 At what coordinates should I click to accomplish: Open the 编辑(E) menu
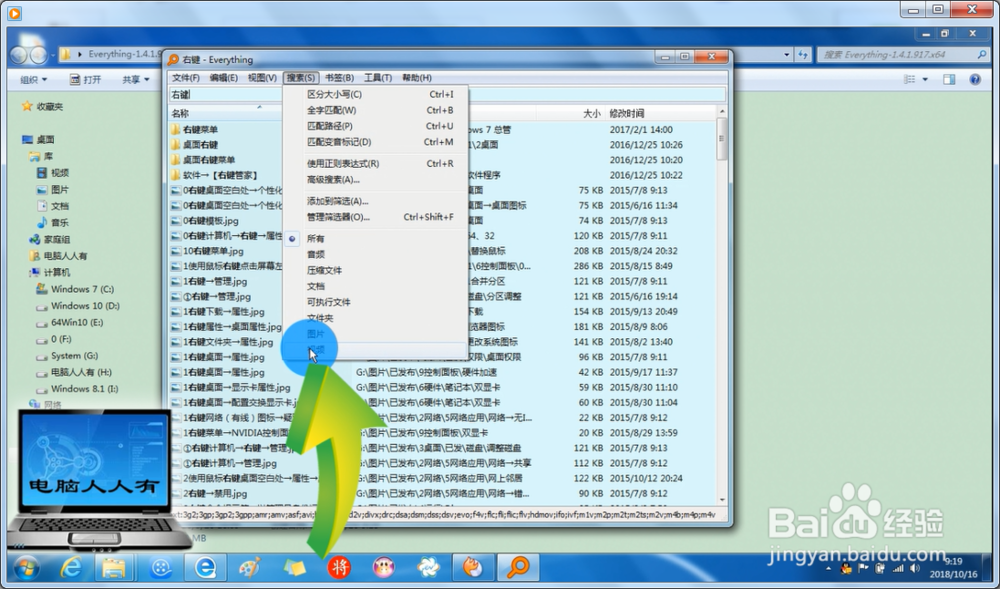click(x=224, y=78)
